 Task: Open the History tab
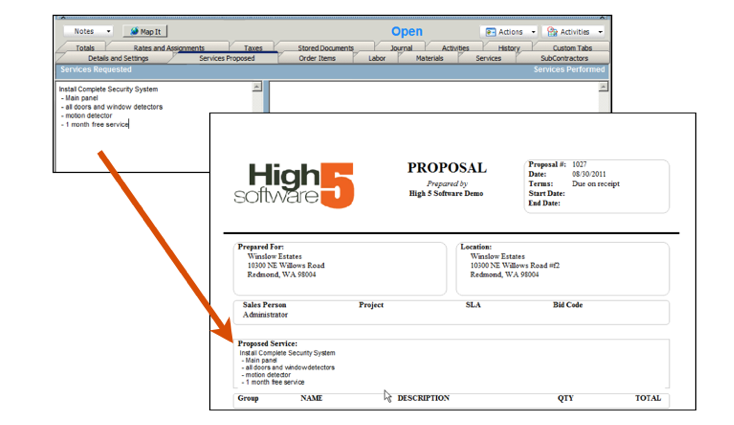(x=509, y=48)
